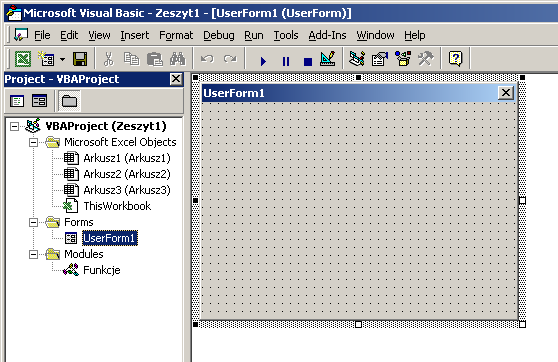Toggle Folders view in Project panel
Viewport: 558px width, 362px height.
[69, 101]
